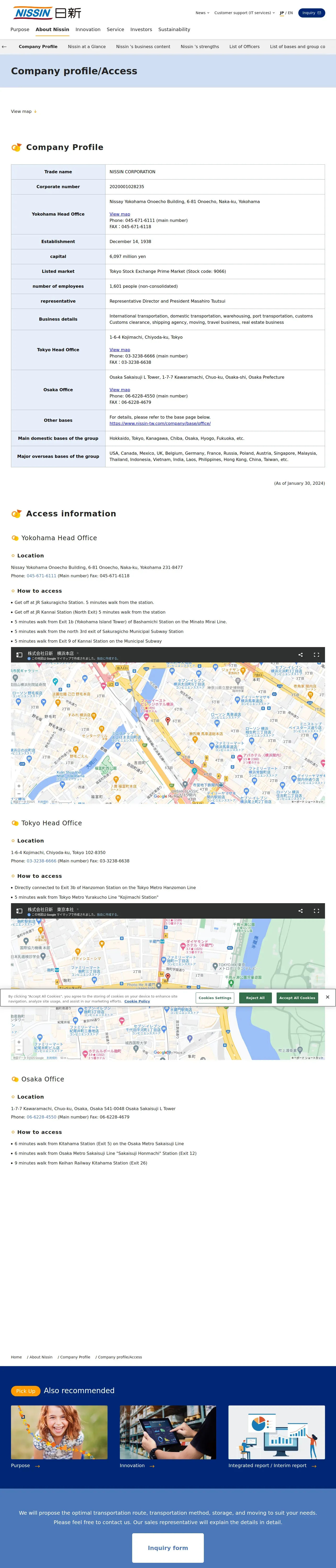Click the Pick Up badge

tap(26, 1391)
